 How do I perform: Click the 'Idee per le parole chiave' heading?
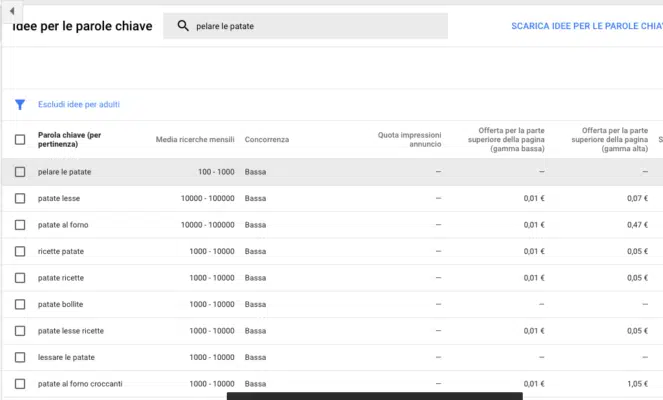point(82,26)
